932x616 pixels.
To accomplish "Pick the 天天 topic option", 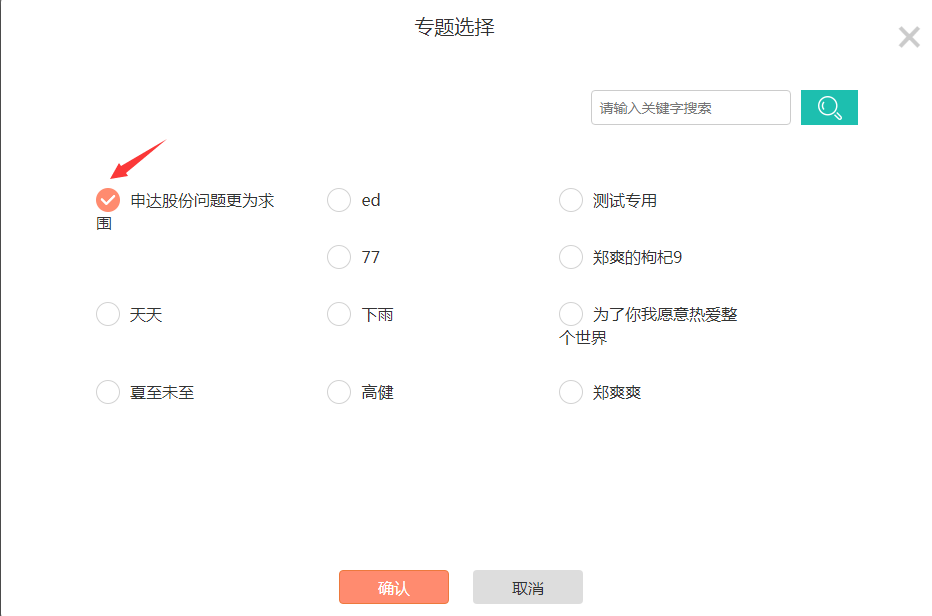I will tap(108, 314).
